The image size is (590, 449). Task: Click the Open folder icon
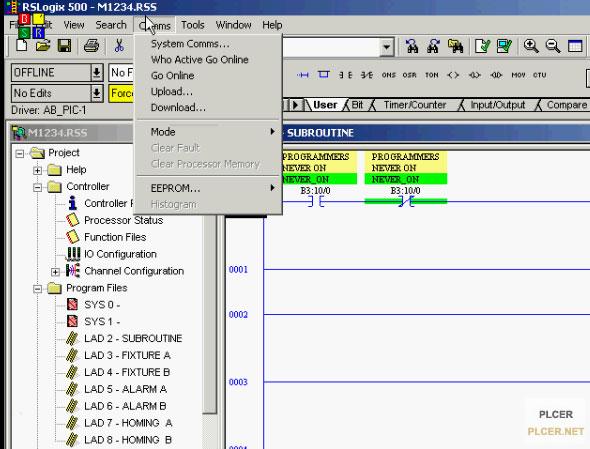[x=43, y=46]
